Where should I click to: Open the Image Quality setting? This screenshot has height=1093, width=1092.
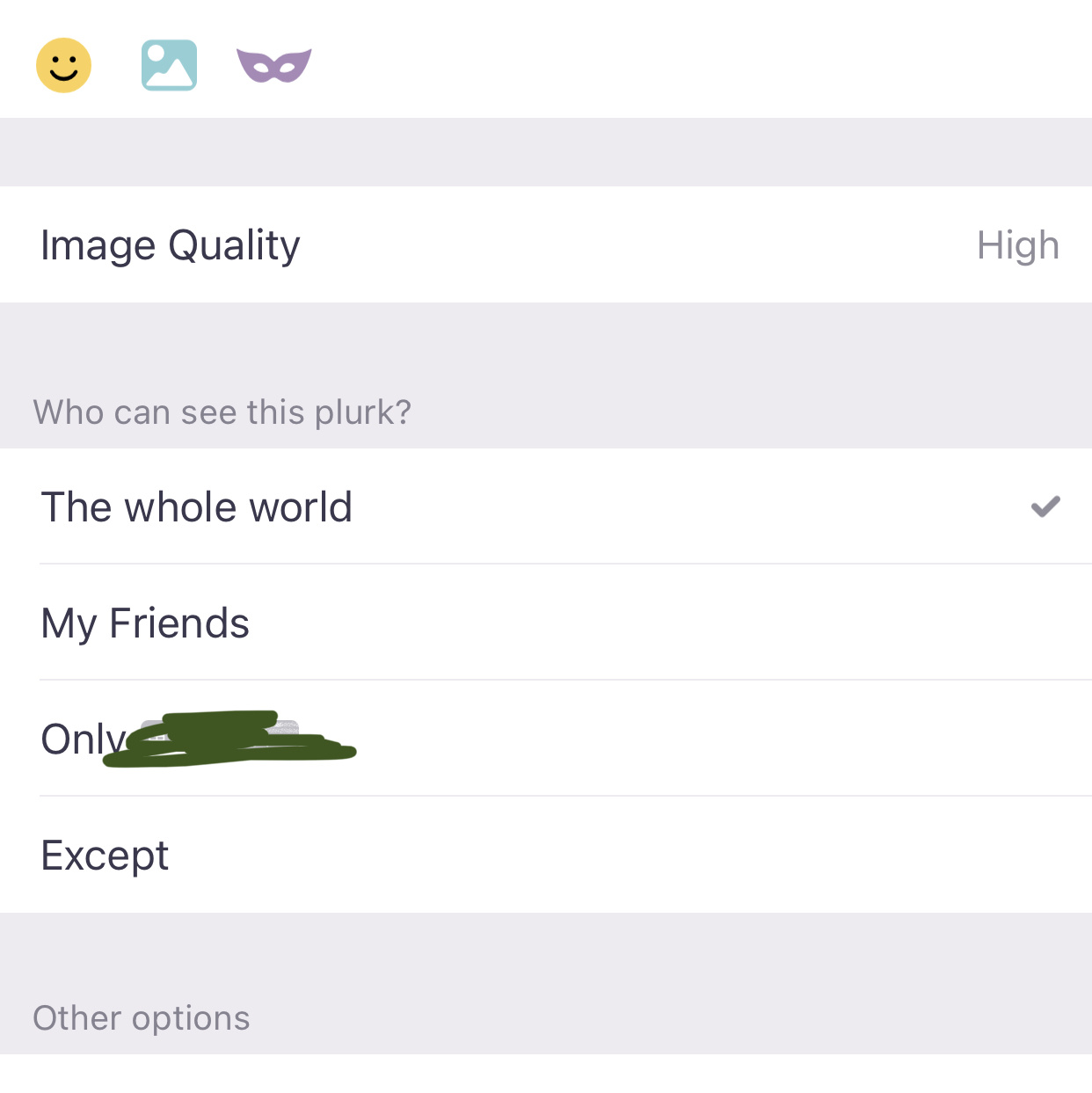(546, 244)
